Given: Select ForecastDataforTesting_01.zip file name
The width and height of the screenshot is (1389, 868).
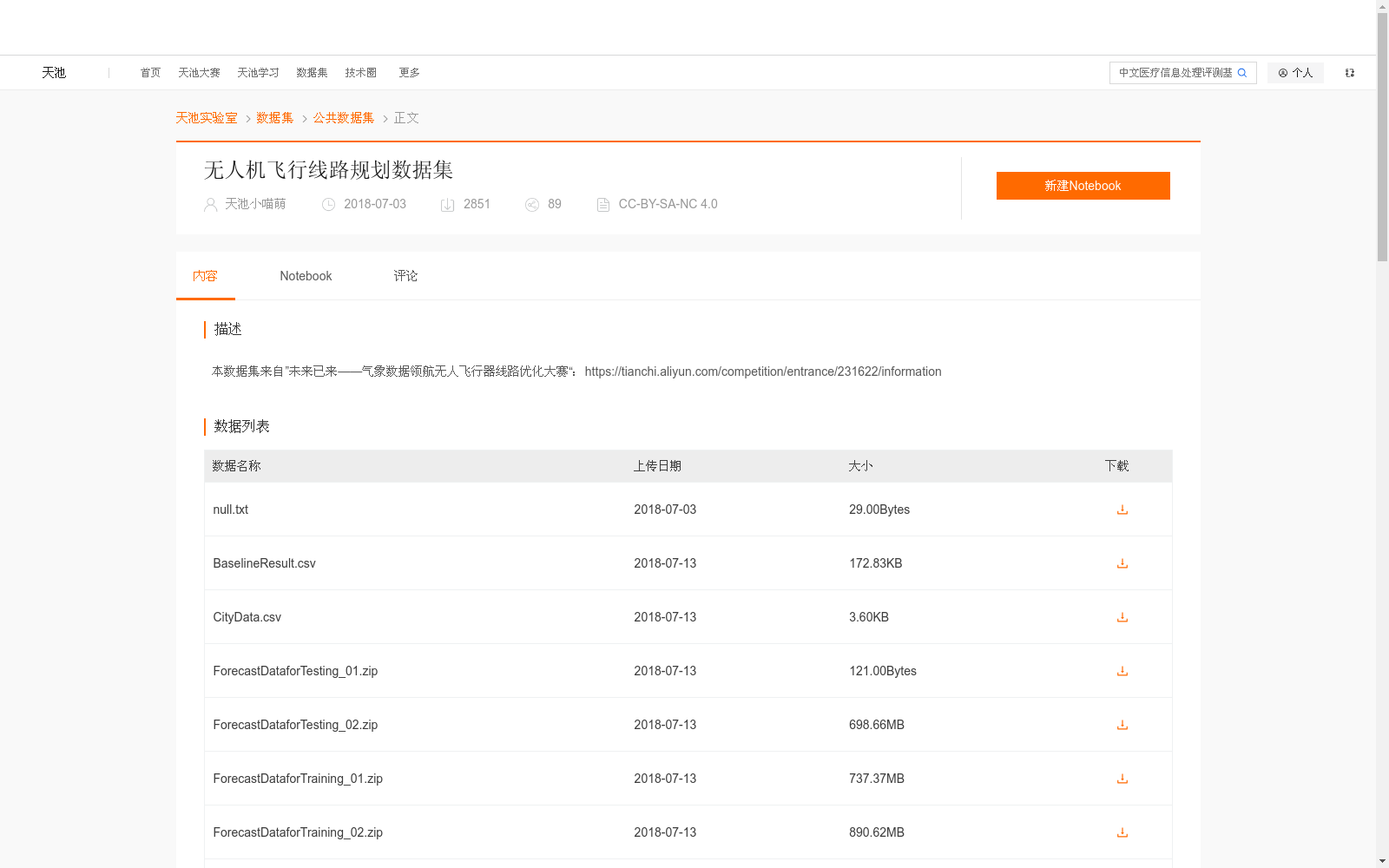Looking at the screenshot, I should point(295,671).
